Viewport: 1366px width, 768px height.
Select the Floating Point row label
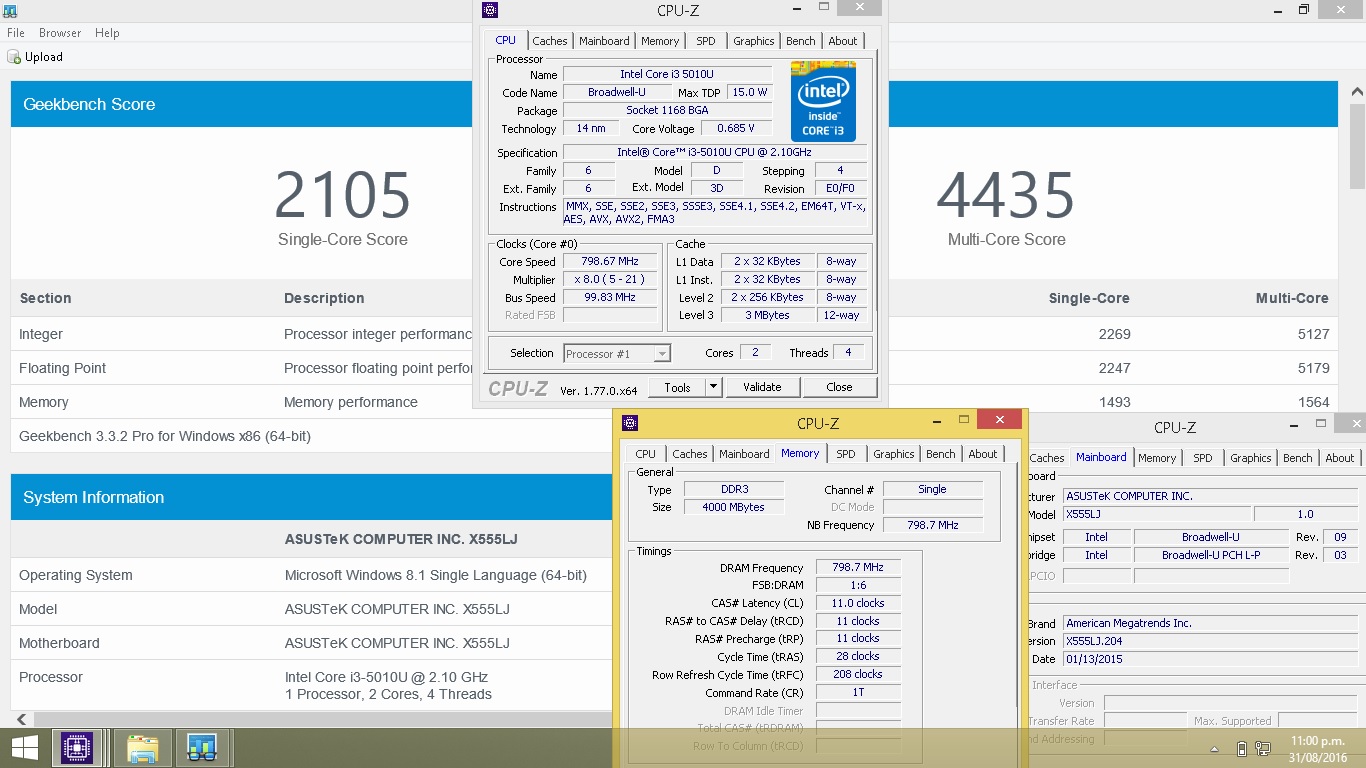(x=62, y=368)
